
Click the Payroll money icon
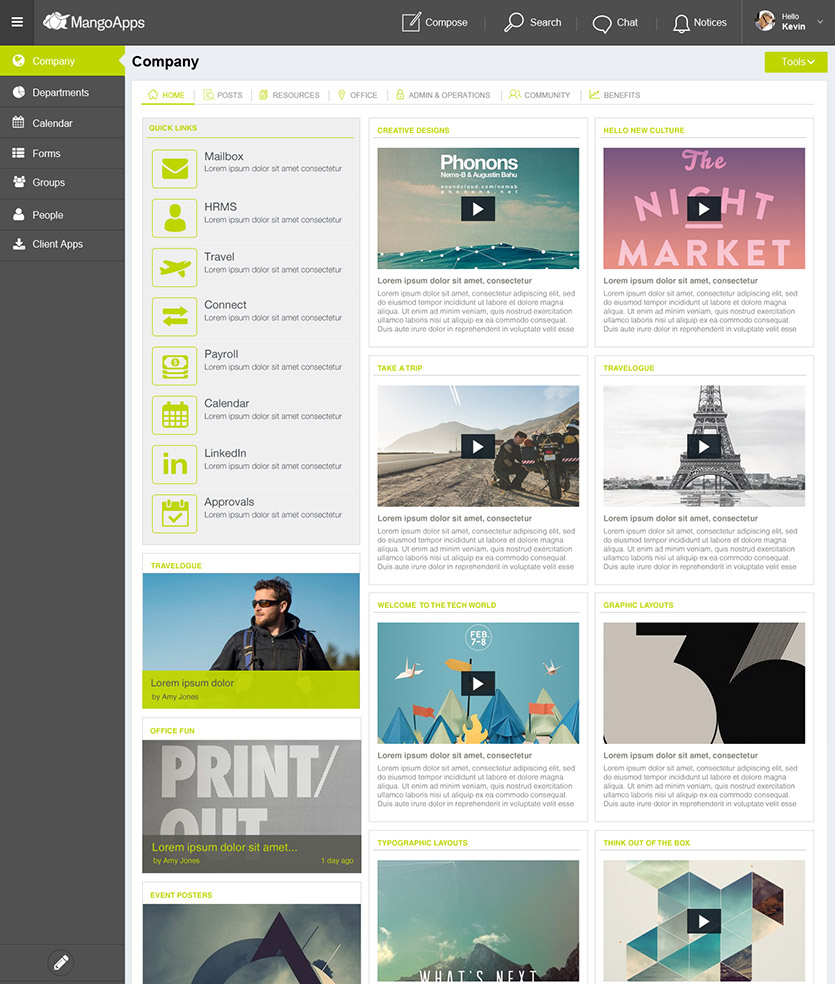pos(175,366)
